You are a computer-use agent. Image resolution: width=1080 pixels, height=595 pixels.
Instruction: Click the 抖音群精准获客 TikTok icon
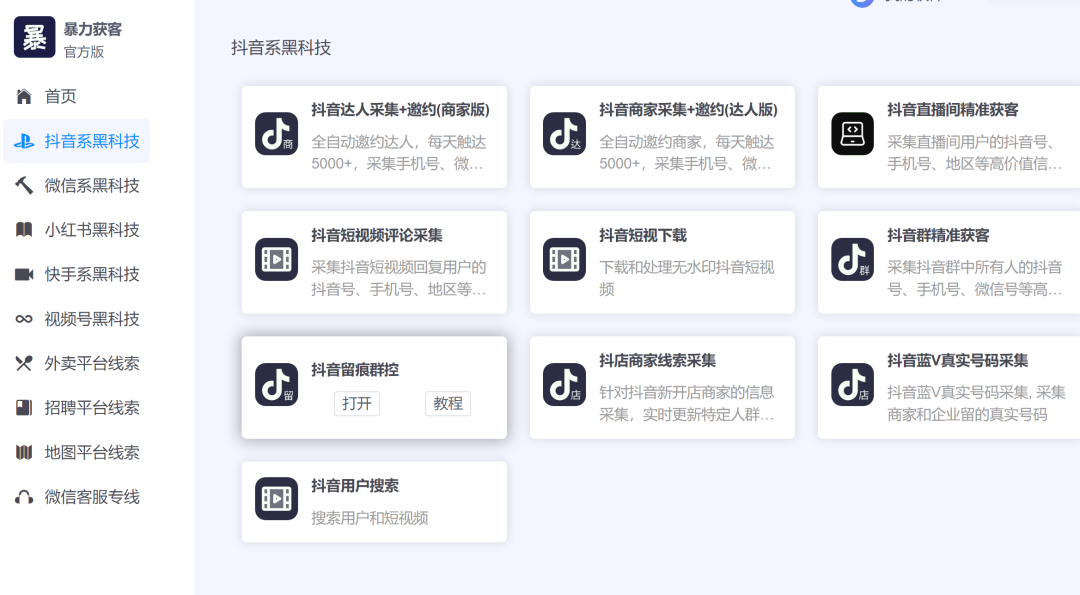[x=852, y=259]
